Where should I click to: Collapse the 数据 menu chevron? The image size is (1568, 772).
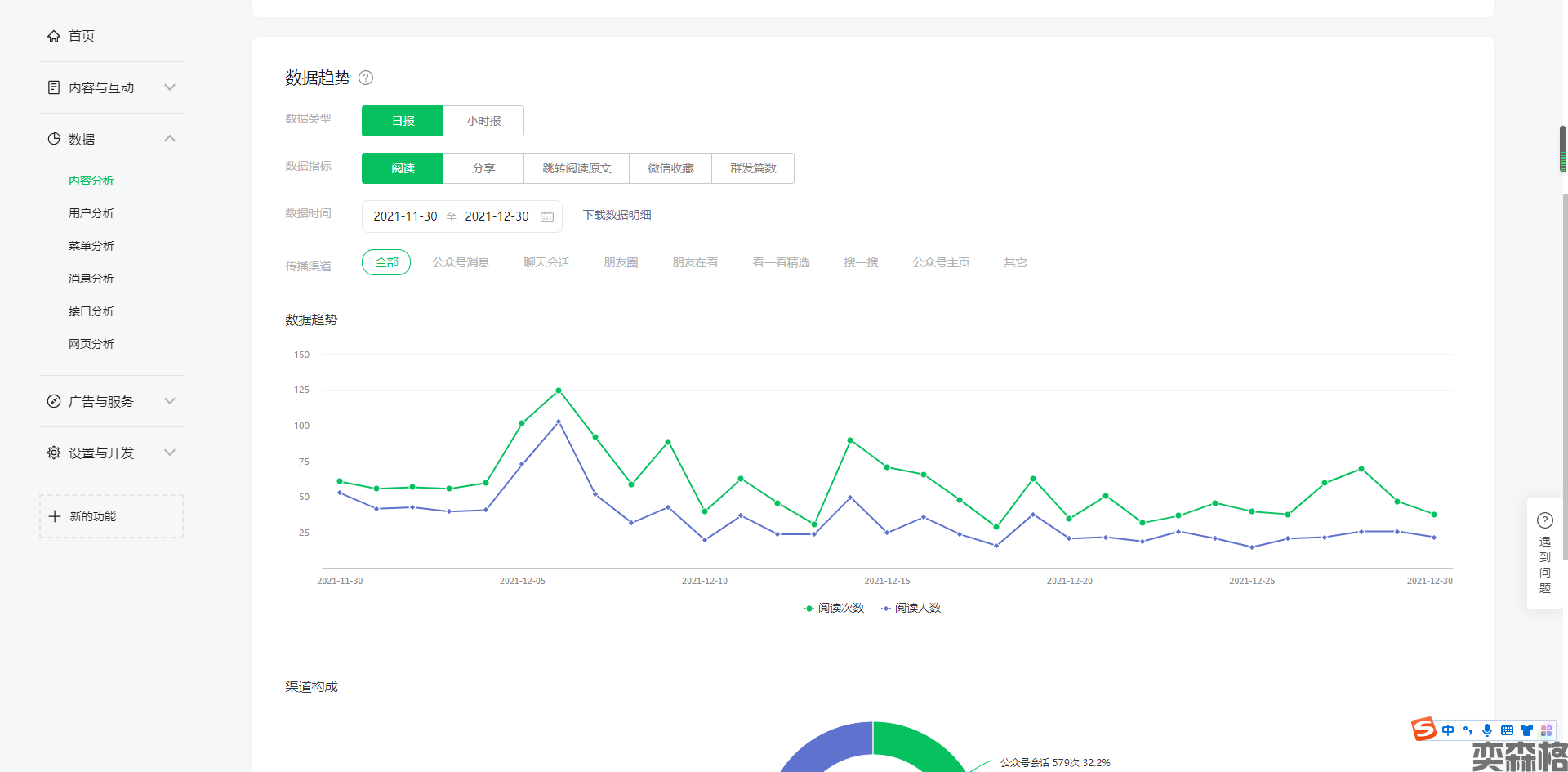click(x=170, y=139)
